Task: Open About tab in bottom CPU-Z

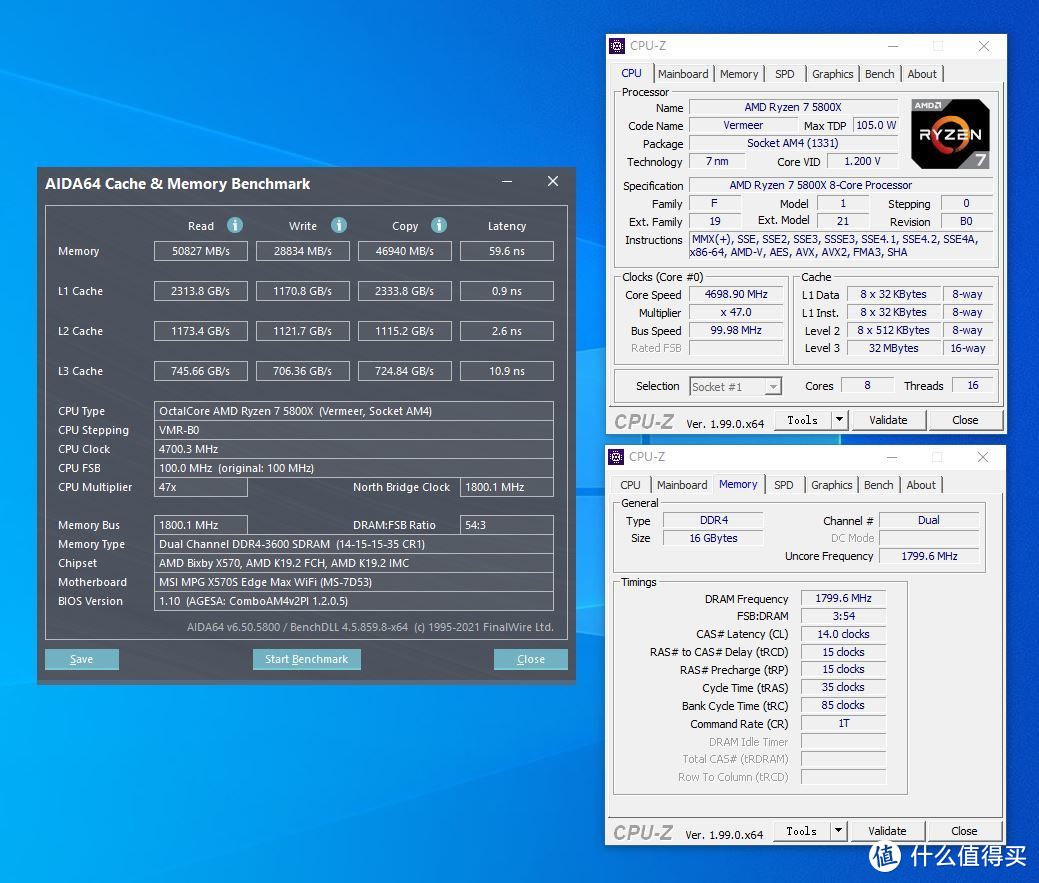Action: 921,484
